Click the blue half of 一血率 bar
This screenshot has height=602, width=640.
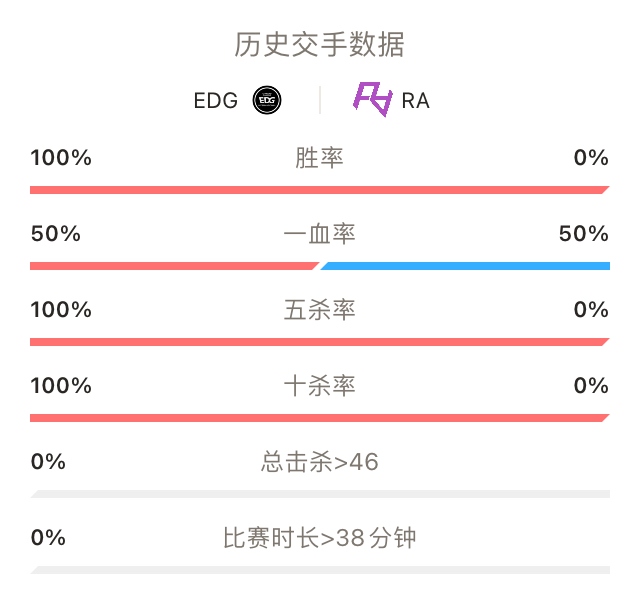(x=465, y=266)
